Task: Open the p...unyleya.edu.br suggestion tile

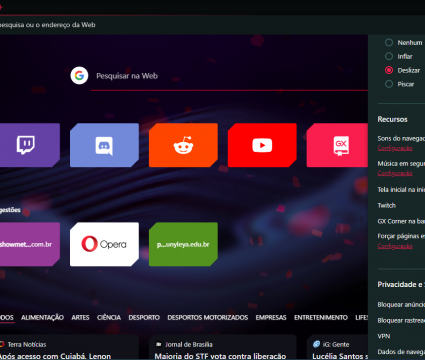Action: click(x=183, y=244)
